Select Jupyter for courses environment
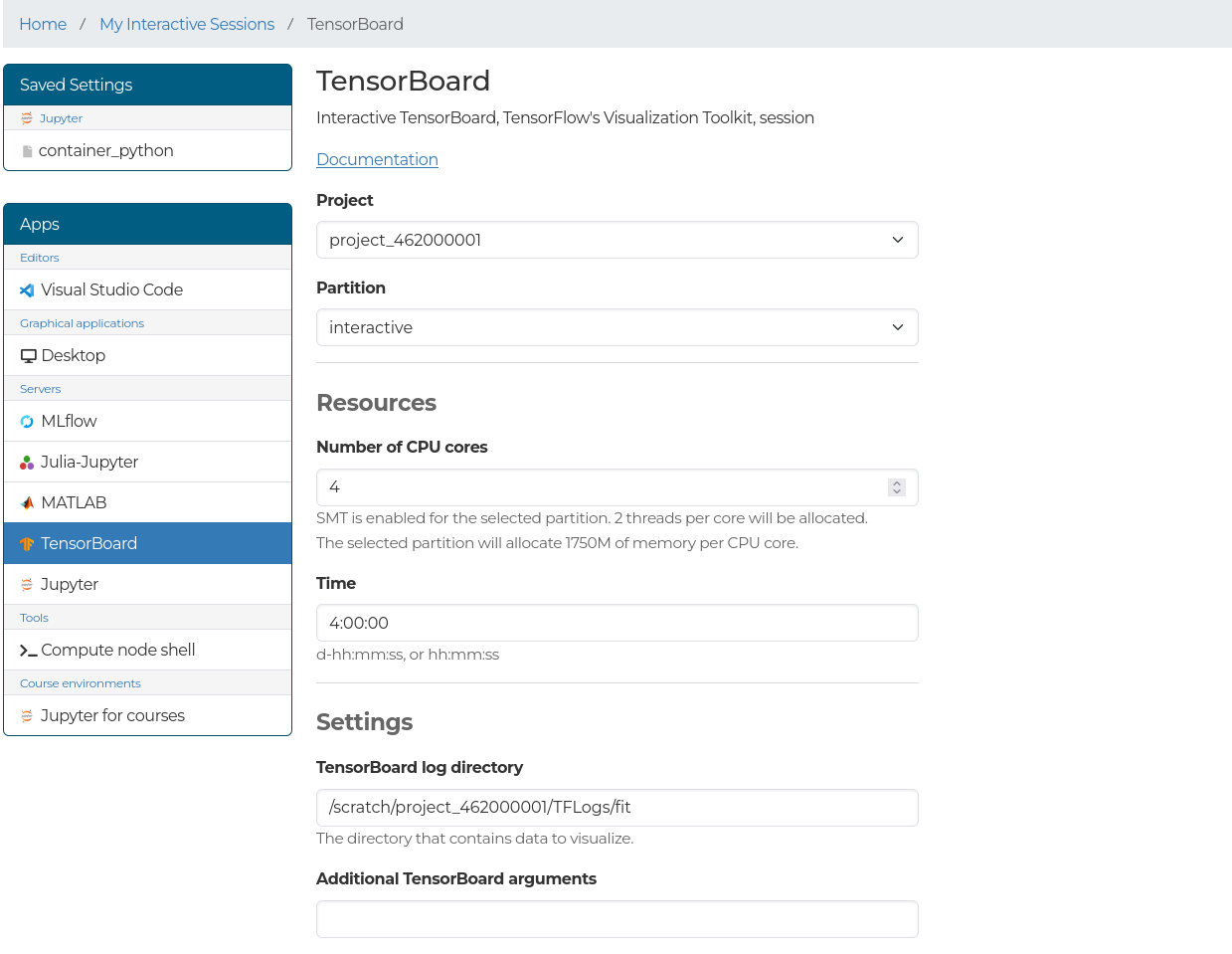This screenshot has height=954, width=1232. point(111,715)
